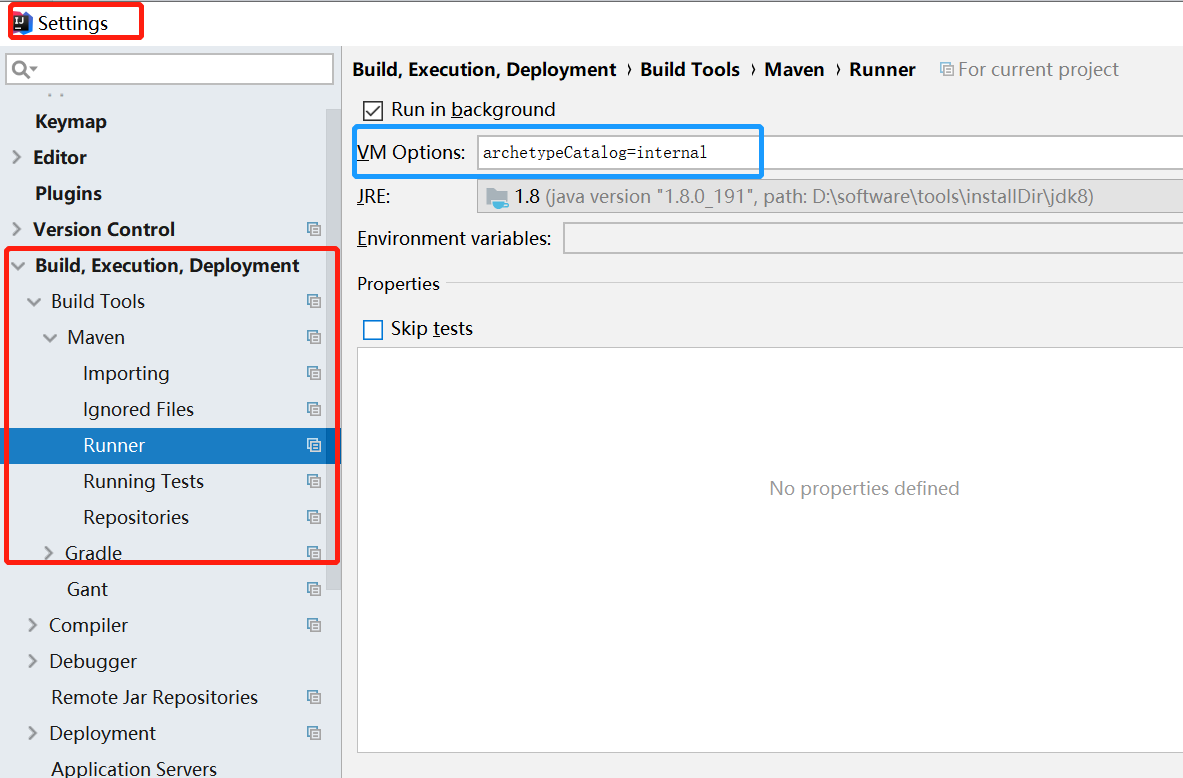
Task: Expand the Version Control section
Action: tap(17, 229)
